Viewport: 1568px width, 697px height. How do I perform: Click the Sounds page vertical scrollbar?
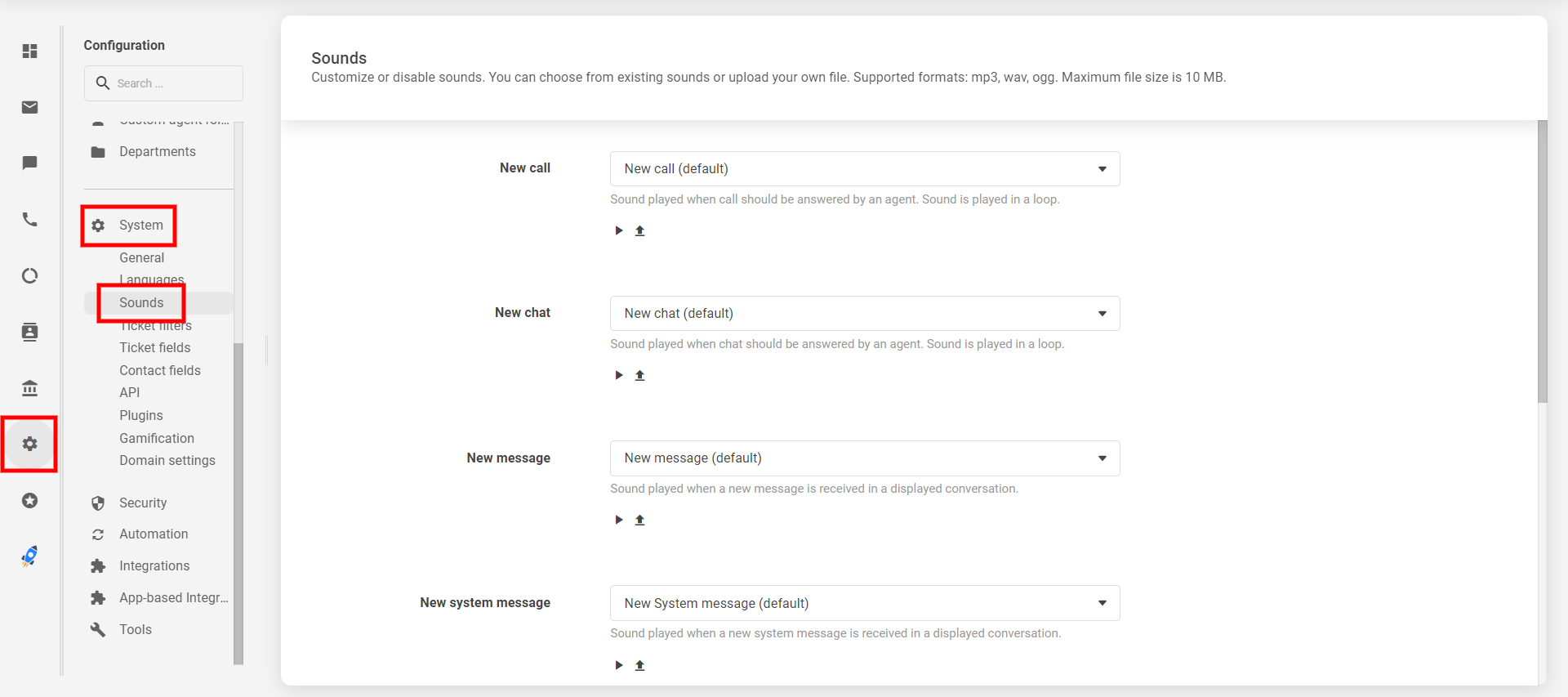1542,261
